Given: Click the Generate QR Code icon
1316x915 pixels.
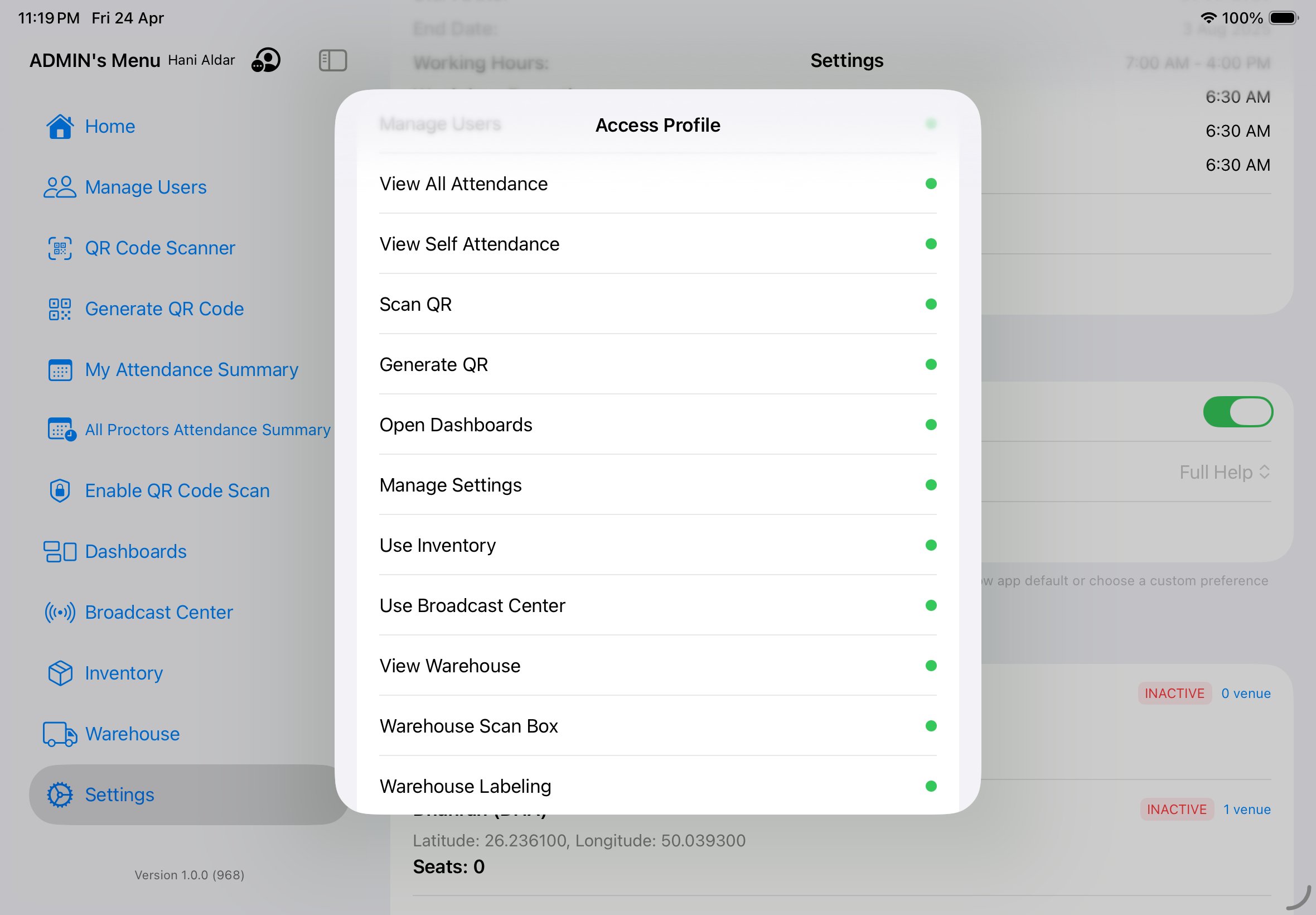Looking at the screenshot, I should (x=60, y=309).
